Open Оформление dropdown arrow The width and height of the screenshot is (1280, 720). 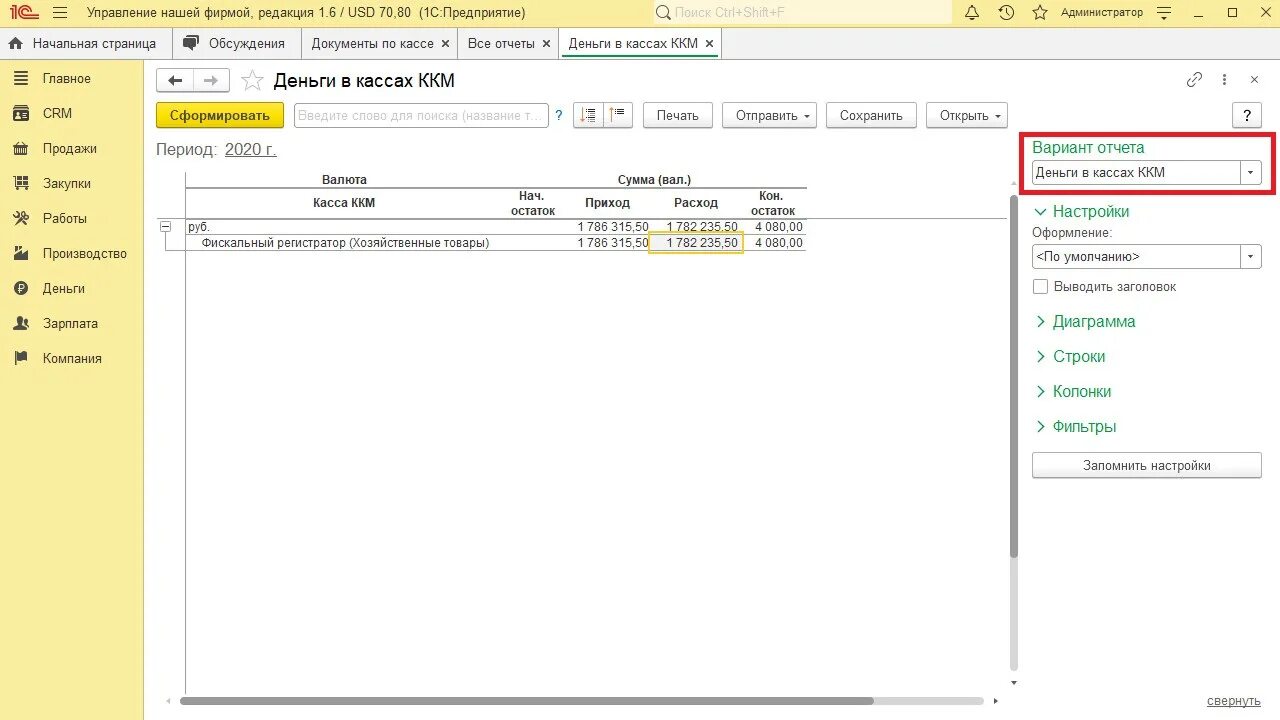click(1251, 257)
